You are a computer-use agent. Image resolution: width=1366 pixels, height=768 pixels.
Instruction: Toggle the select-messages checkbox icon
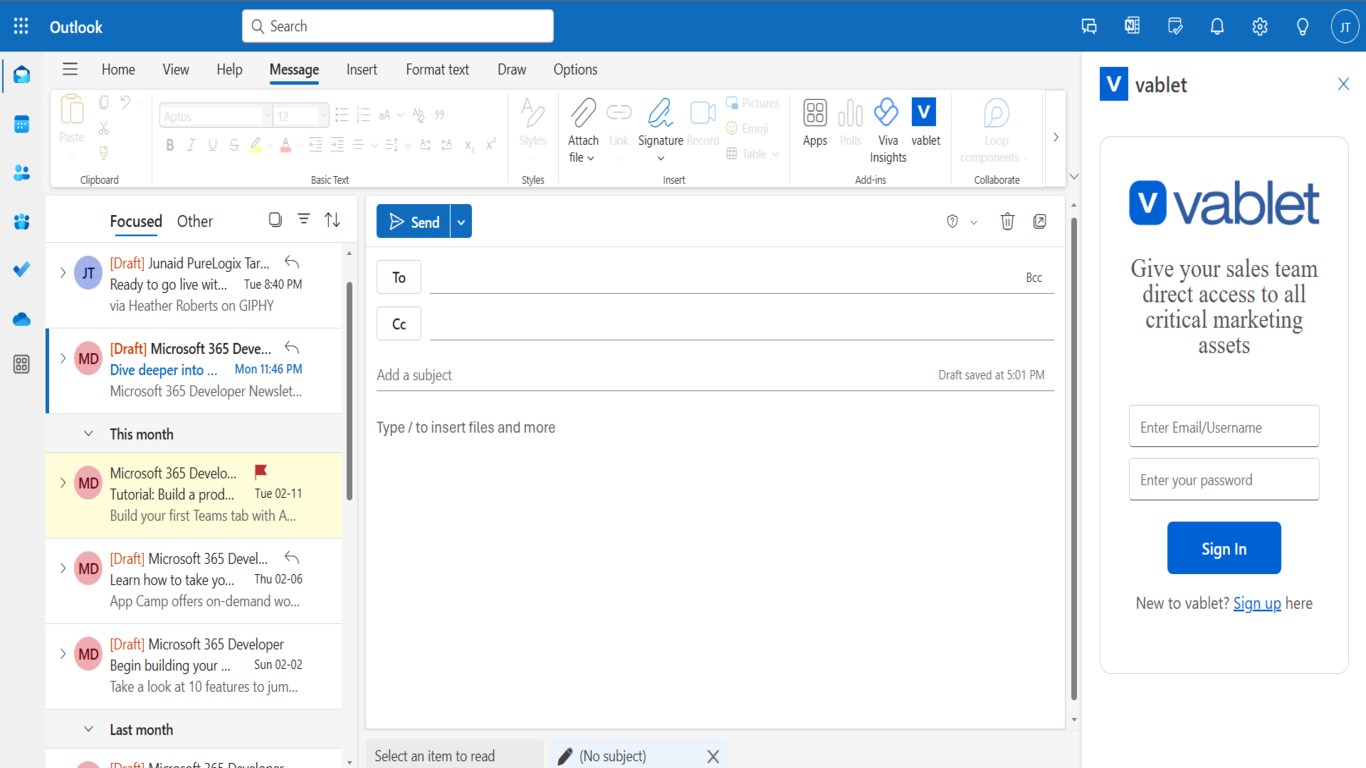pyautogui.click(x=275, y=220)
